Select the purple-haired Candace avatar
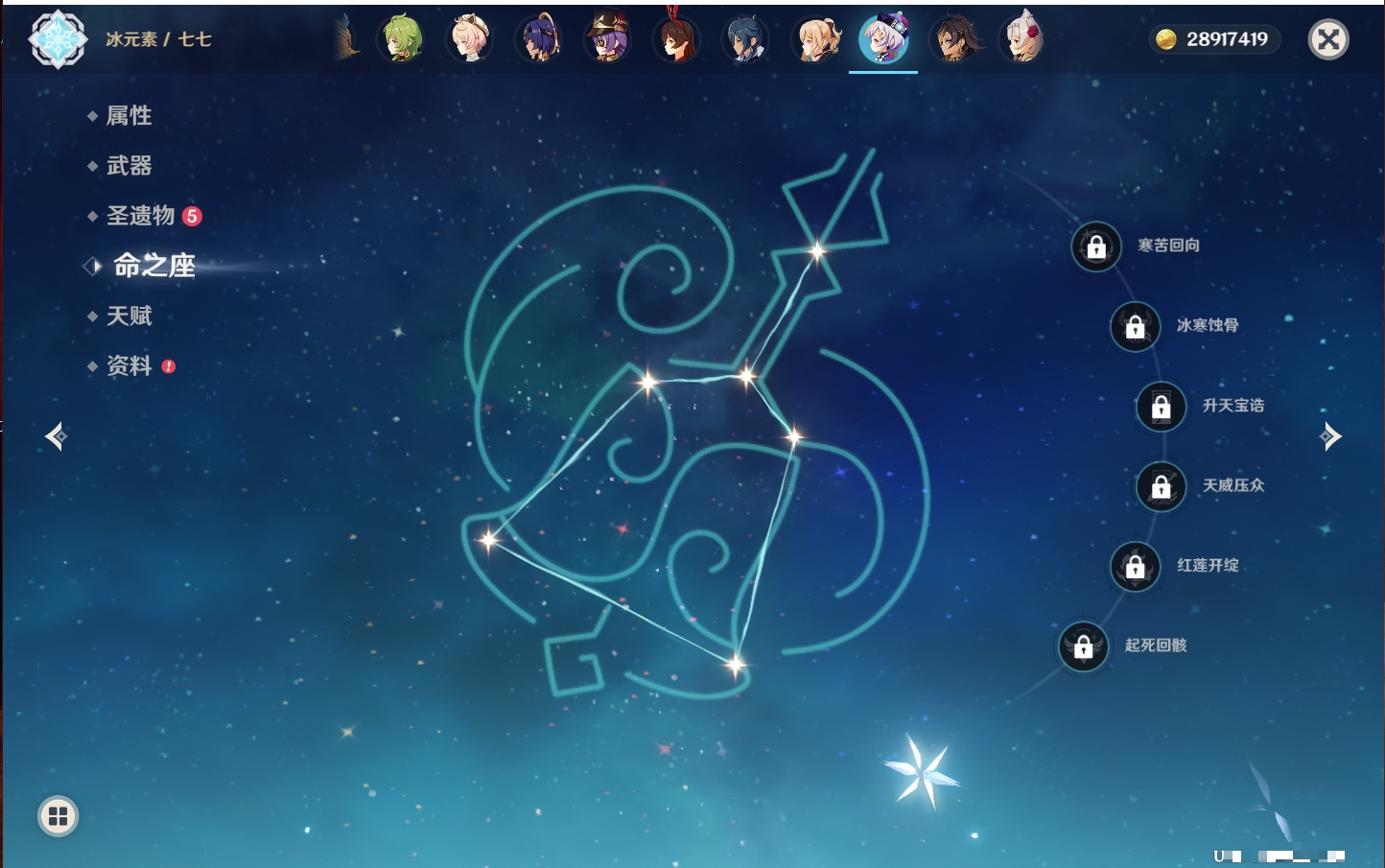The image size is (1385, 868). (x=540, y=39)
